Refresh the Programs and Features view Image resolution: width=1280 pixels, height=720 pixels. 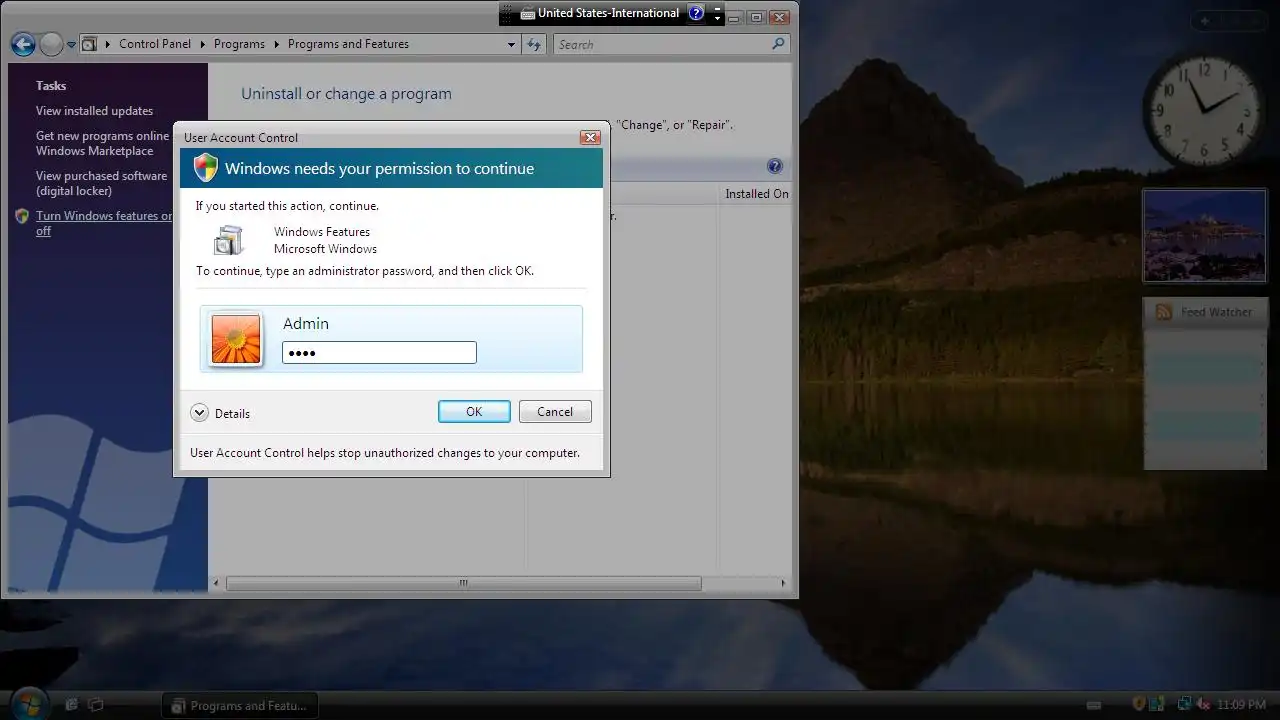(x=533, y=44)
